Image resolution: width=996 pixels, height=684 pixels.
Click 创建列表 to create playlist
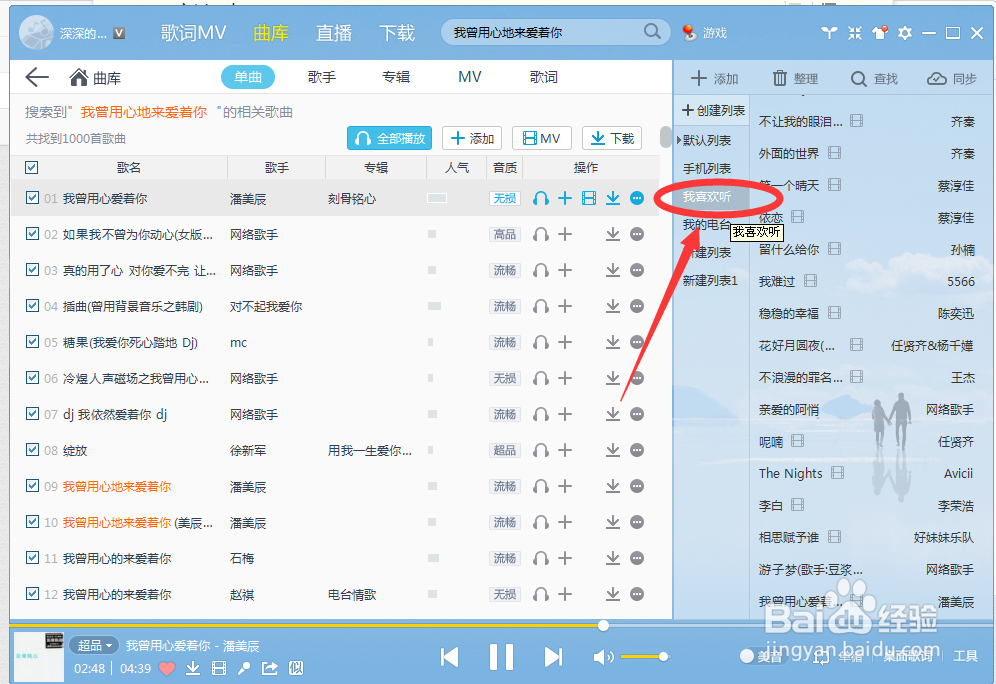pos(713,111)
